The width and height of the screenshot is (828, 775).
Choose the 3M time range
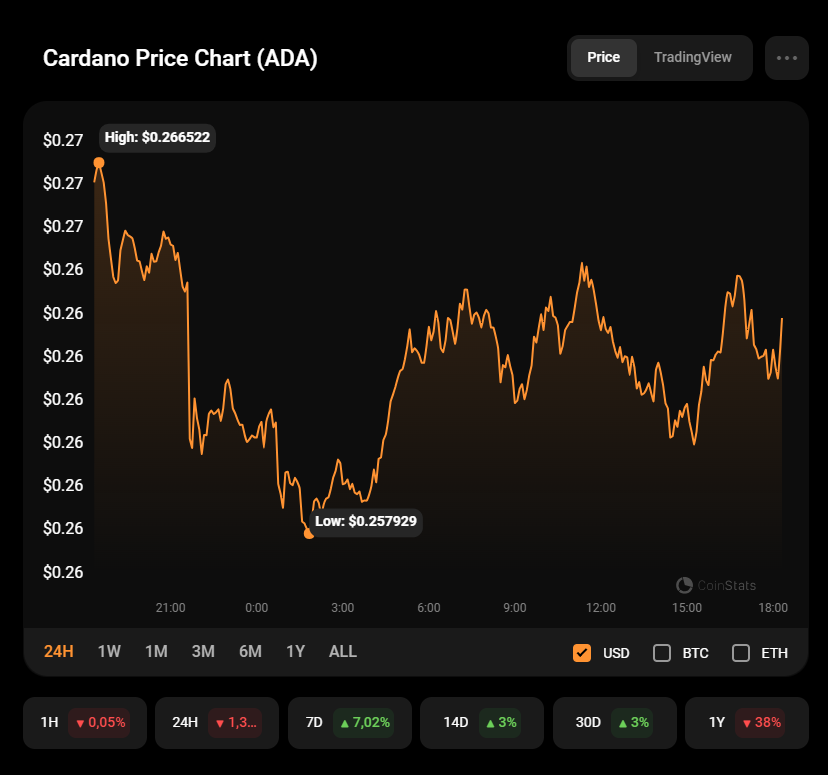pos(203,651)
